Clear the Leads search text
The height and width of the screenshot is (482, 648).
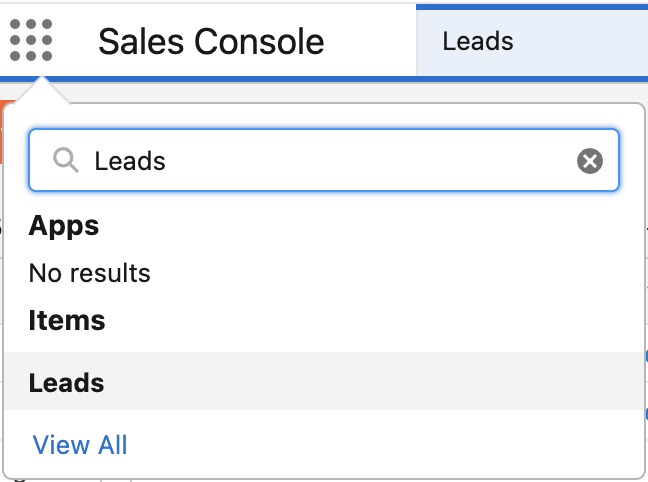point(589,161)
